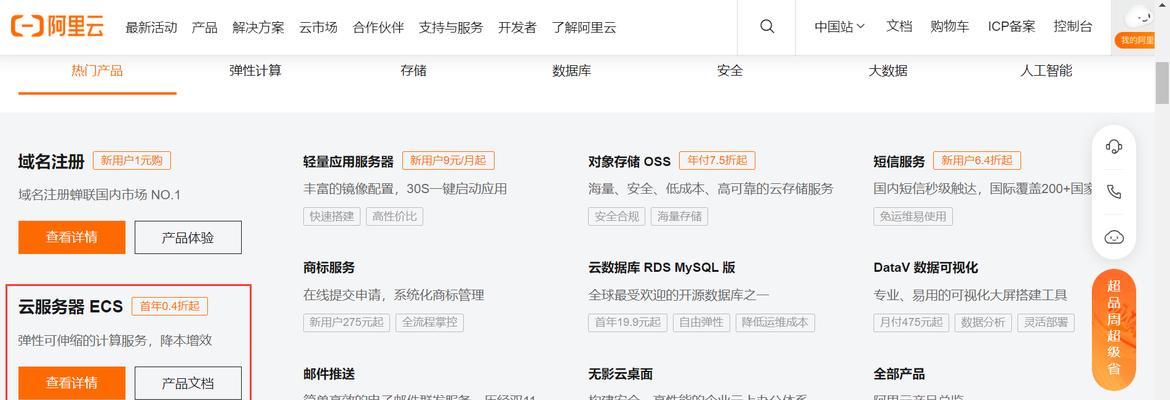The height and width of the screenshot is (400, 1170).
Task: Open the 云服务器 ECS product title
Action: 70,307
